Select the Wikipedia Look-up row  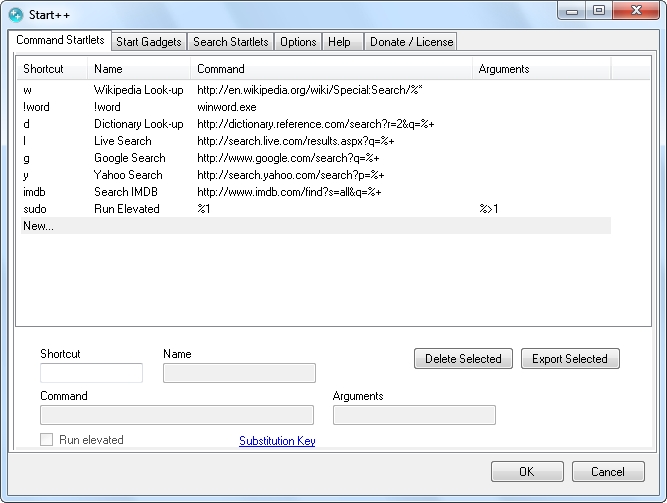coord(138,91)
